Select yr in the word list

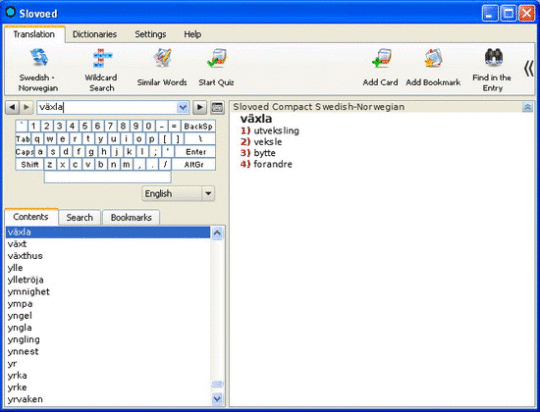point(107,363)
